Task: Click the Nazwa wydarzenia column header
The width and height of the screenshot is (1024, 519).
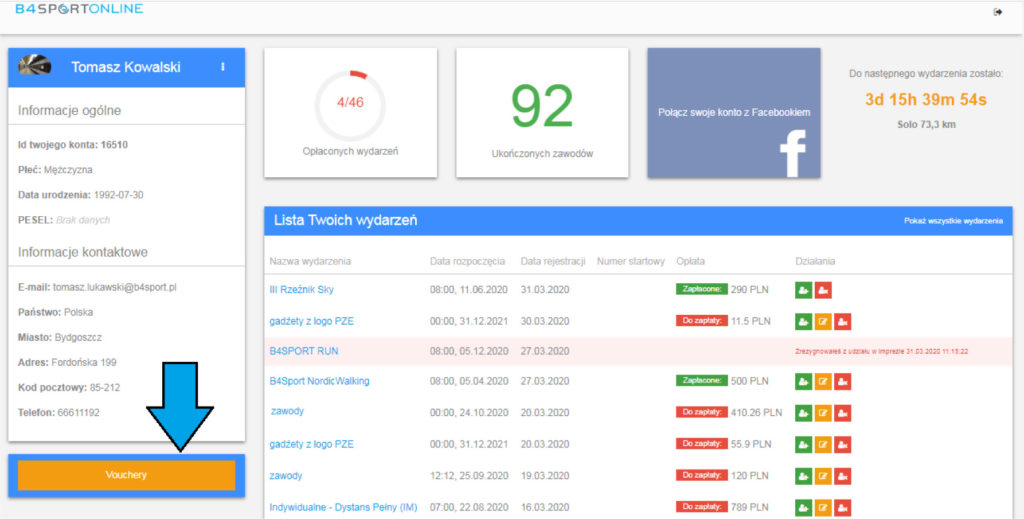Action: pos(310,261)
